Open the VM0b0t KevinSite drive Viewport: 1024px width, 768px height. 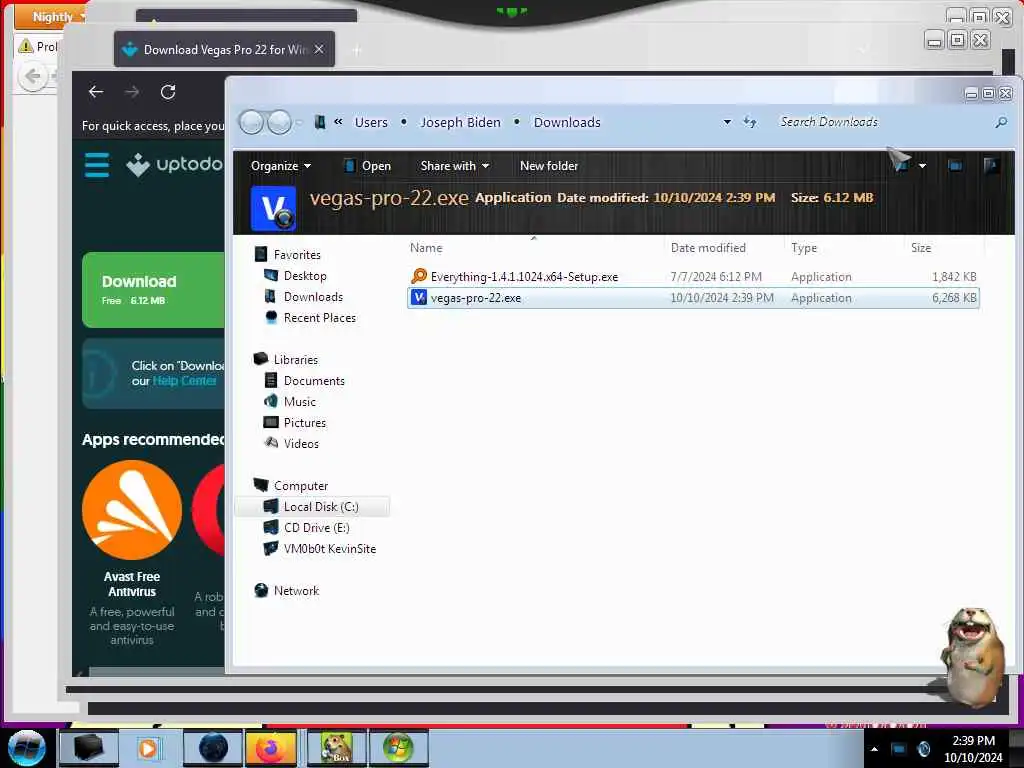click(329, 549)
